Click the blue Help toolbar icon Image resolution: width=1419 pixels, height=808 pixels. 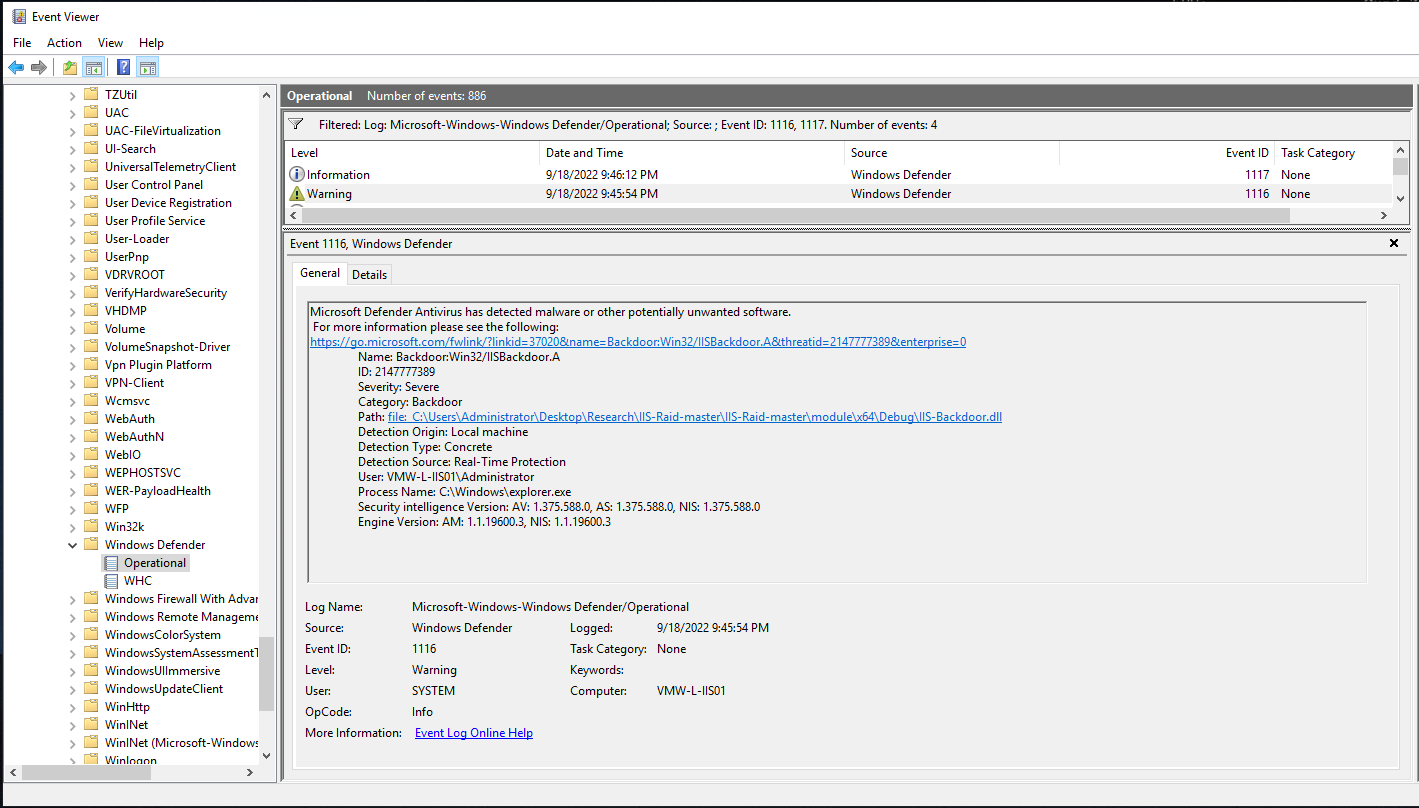(x=123, y=68)
